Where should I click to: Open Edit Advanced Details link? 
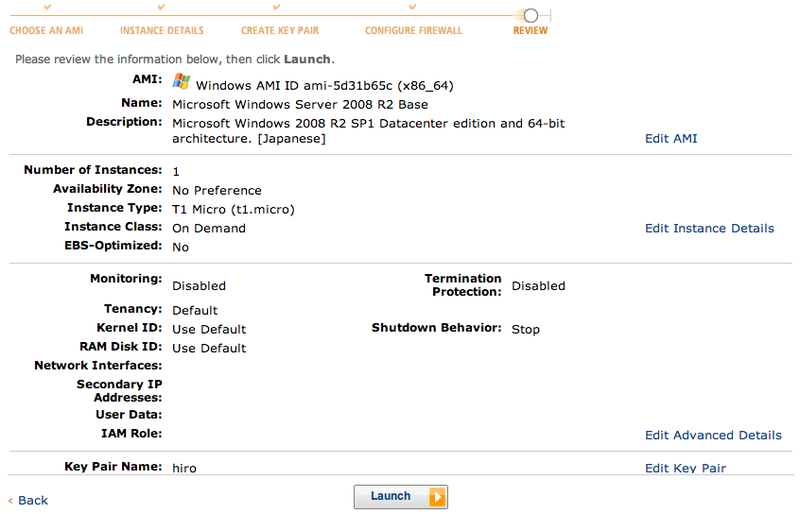(713, 435)
